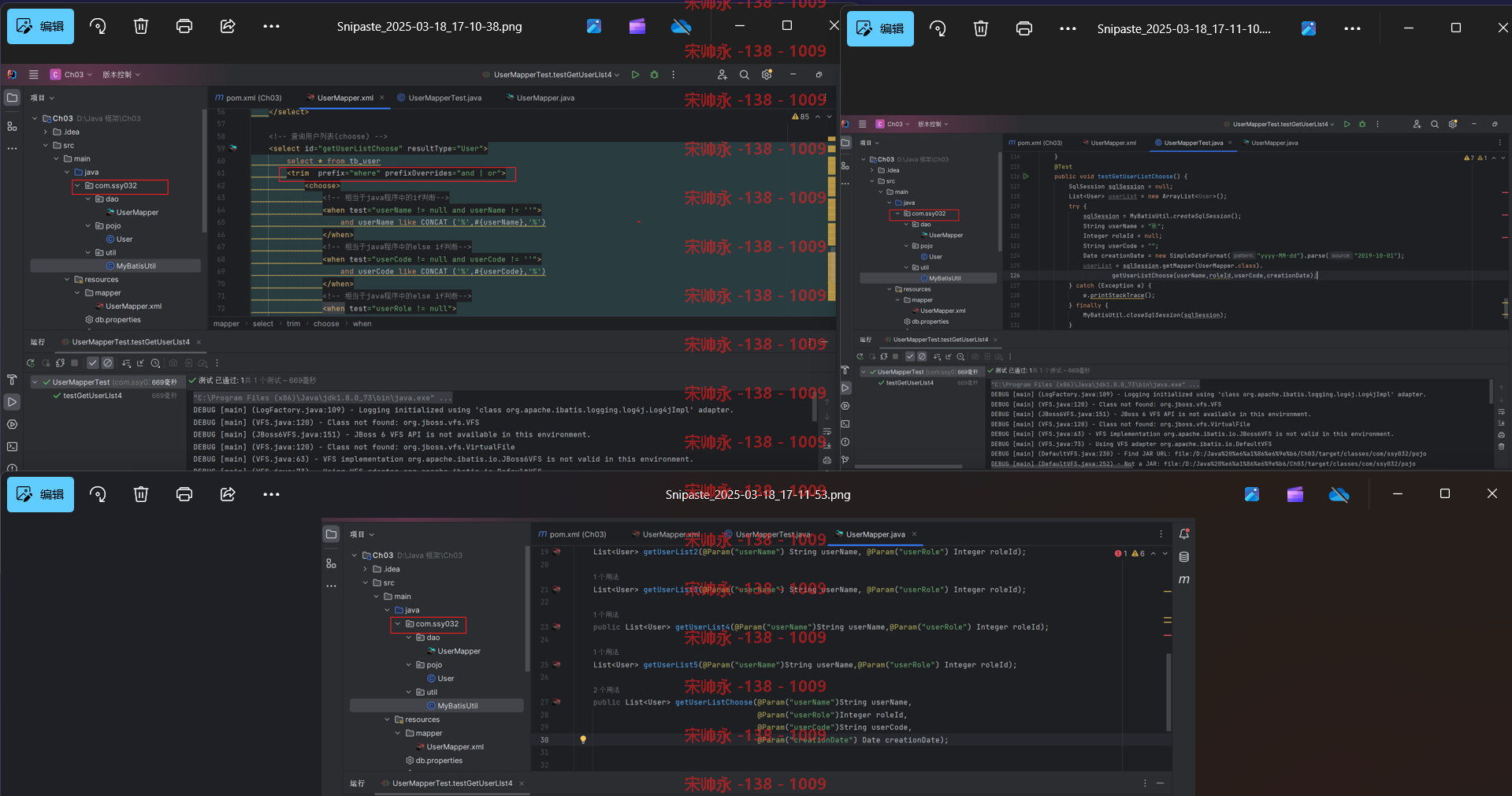
Task: Open IDE settings gear in 17-10-38 screenshot
Action: 767,75
